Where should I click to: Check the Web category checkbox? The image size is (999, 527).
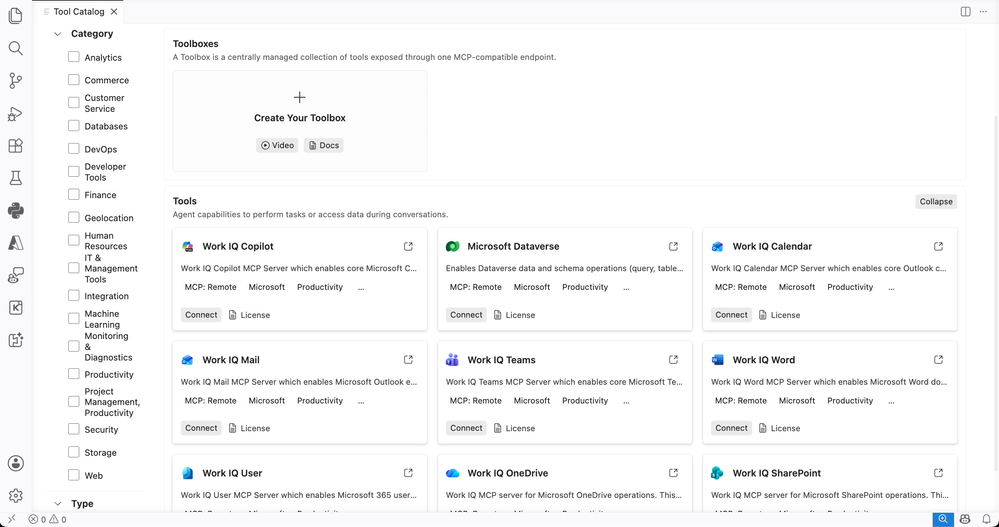coord(74,475)
